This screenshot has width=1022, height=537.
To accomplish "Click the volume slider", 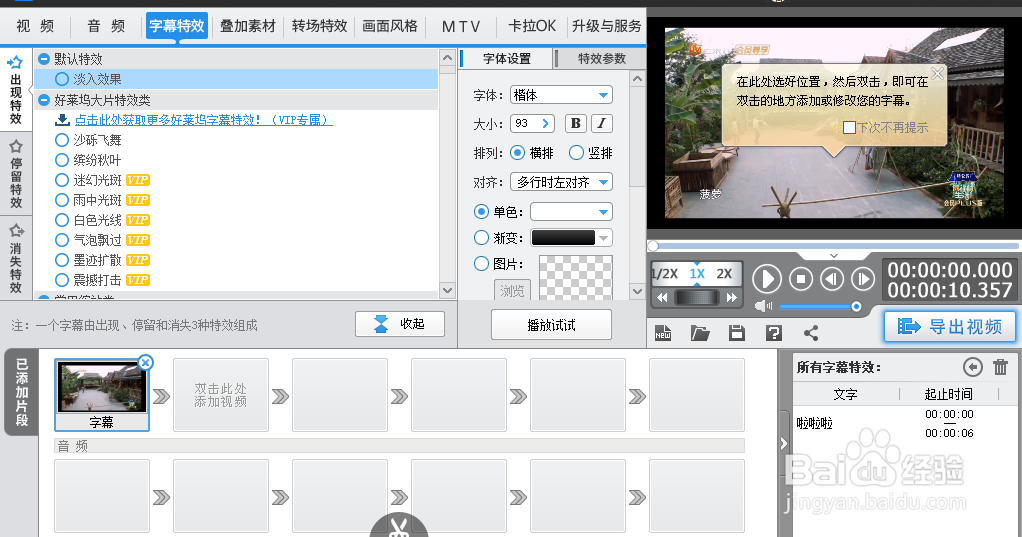I will pos(820,306).
